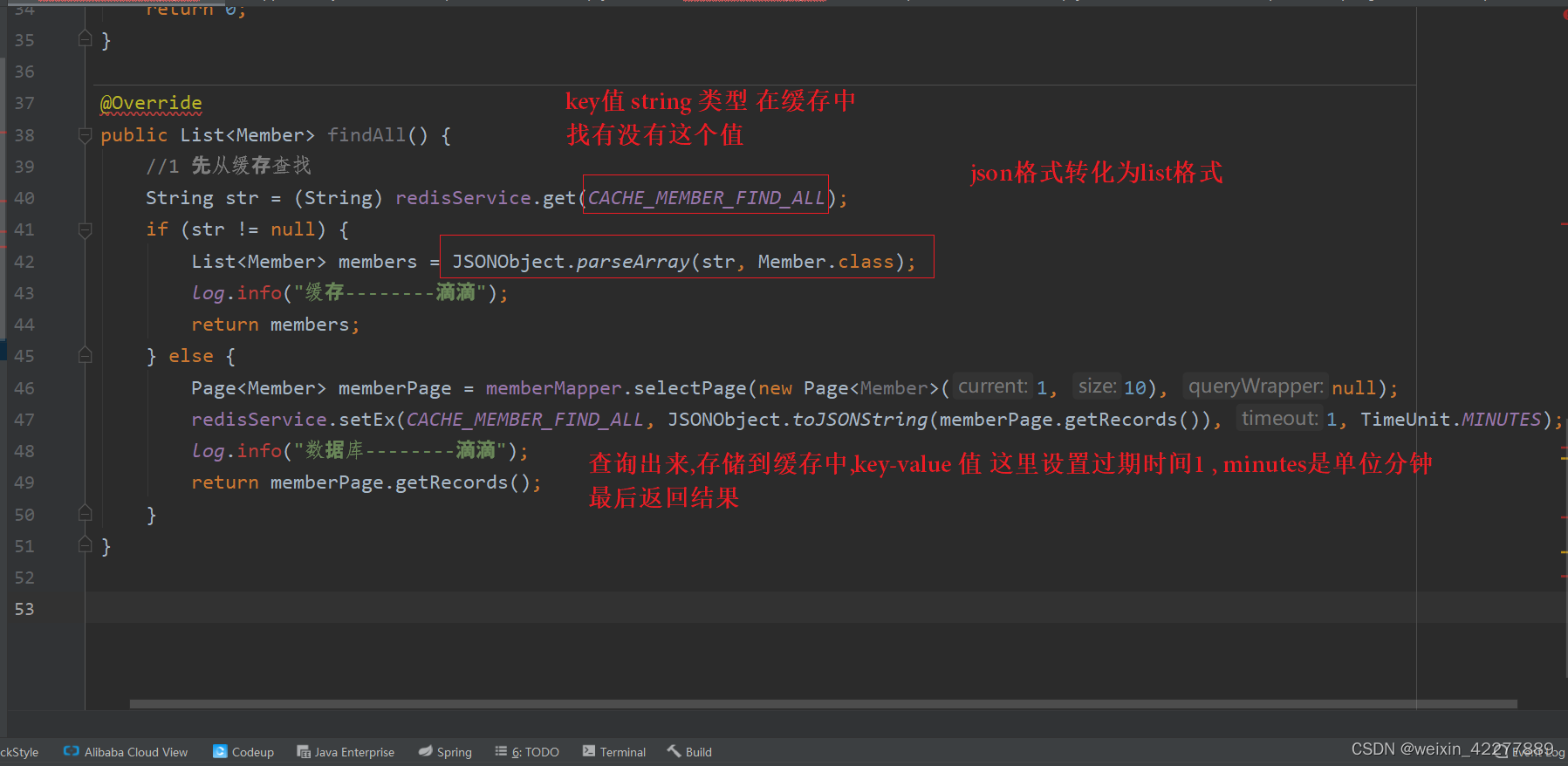Click parseArray method call
Viewport: 1568px width, 766px height.
(x=633, y=262)
